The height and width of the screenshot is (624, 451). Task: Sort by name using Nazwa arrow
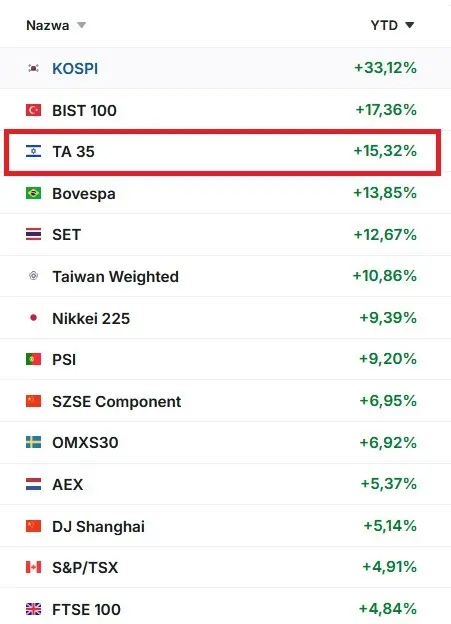[x=81, y=25]
